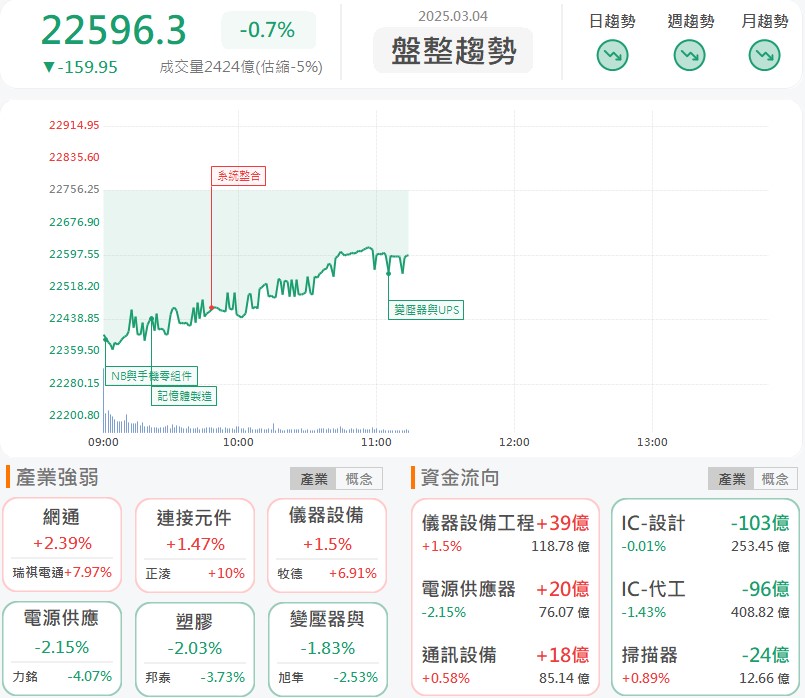This screenshot has height=698, width=805.
Task: Click the 週趨勢 label
Action: (691, 21)
